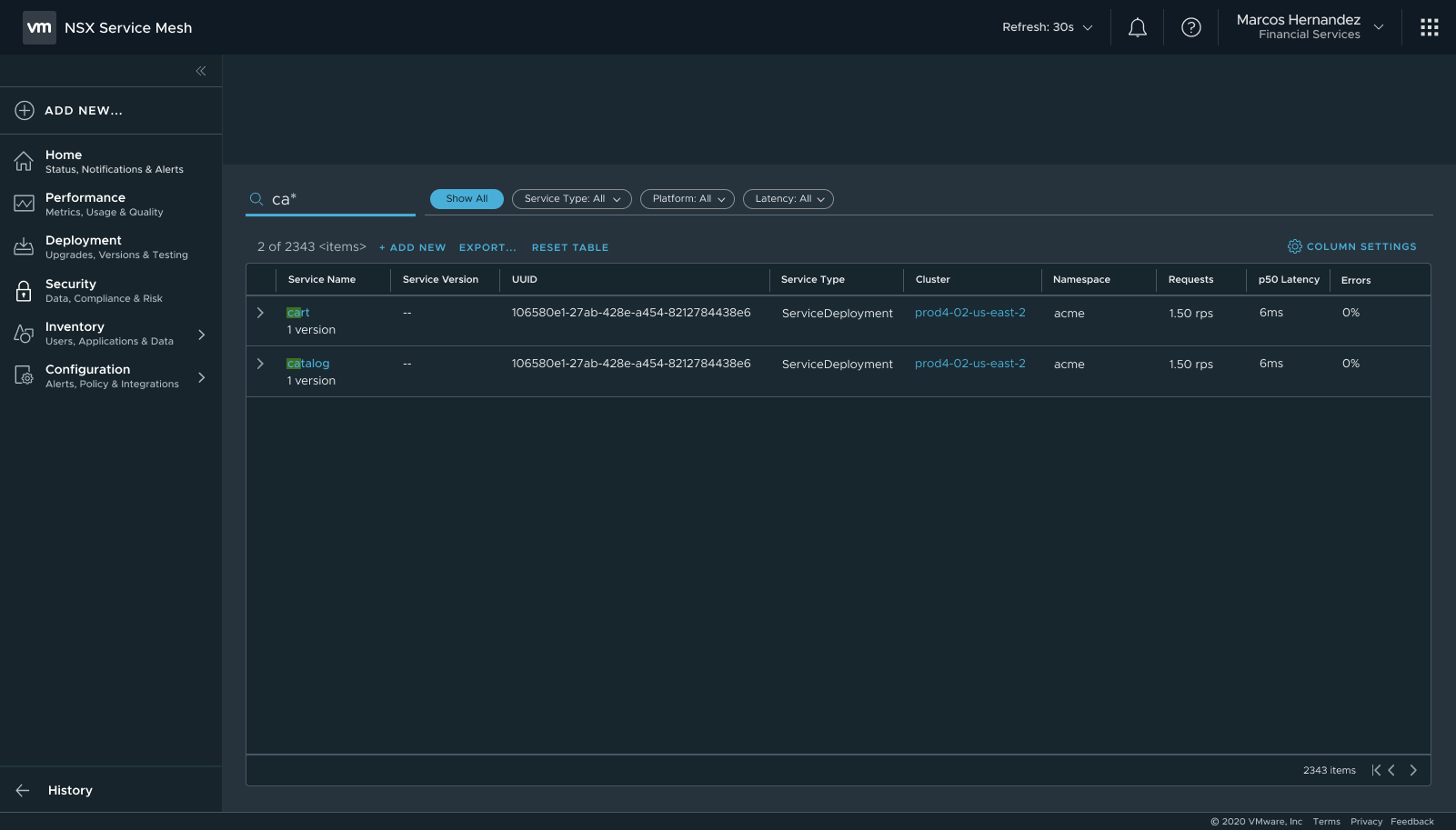The image size is (1456, 830).
Task: Click the EXPORT... action
Action: click(487, 247)
